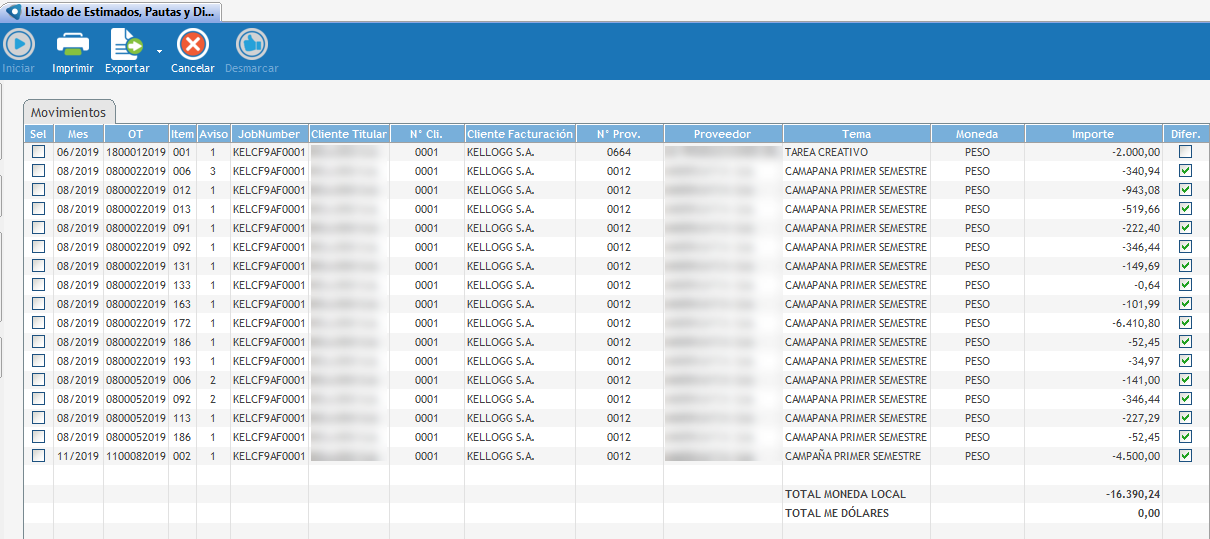The width and height of the screenshot is (1210, 539).
Task: Click the JobNumber column header
Action: point(269,134)
